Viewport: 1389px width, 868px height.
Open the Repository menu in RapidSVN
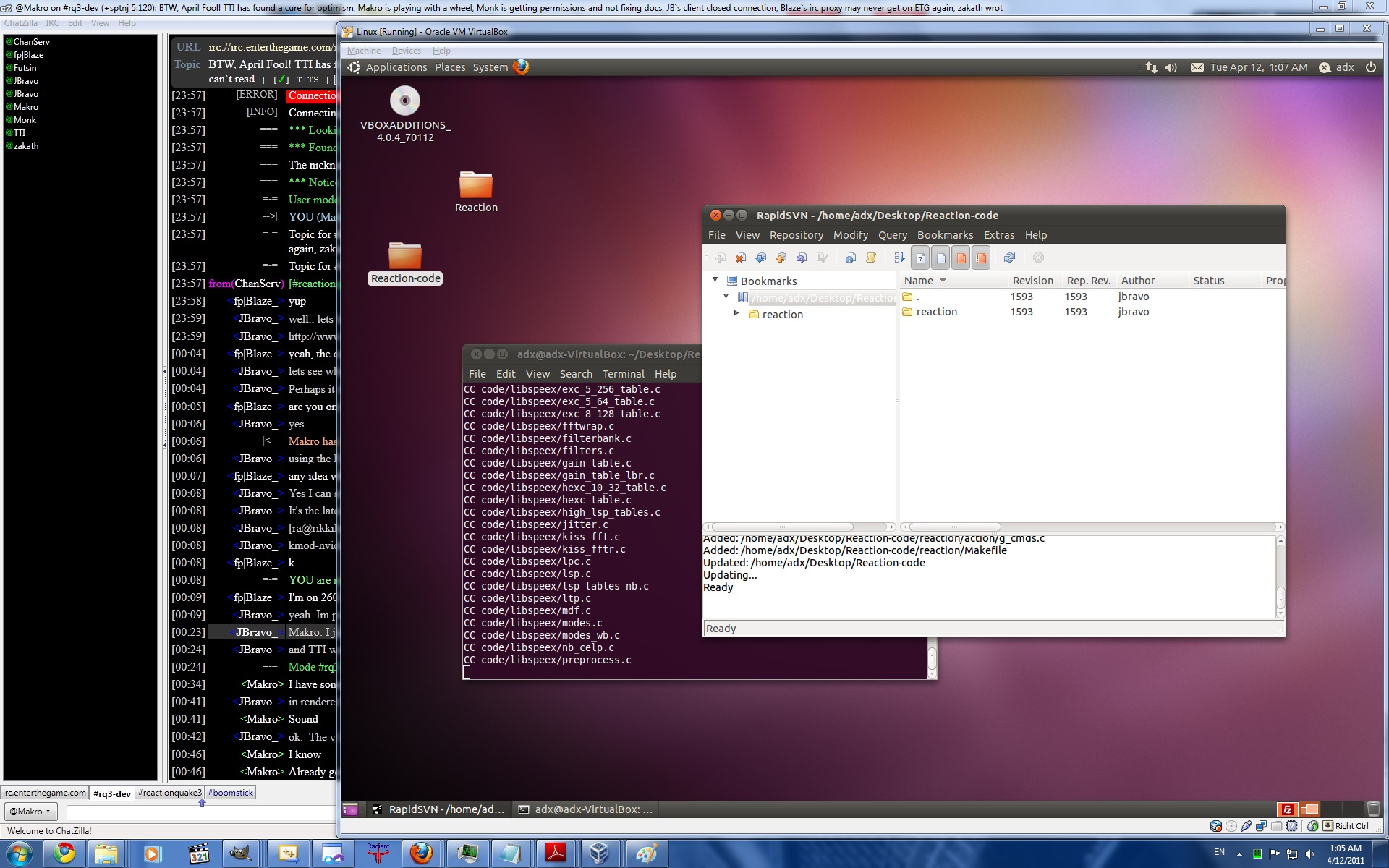pos(796,235)
